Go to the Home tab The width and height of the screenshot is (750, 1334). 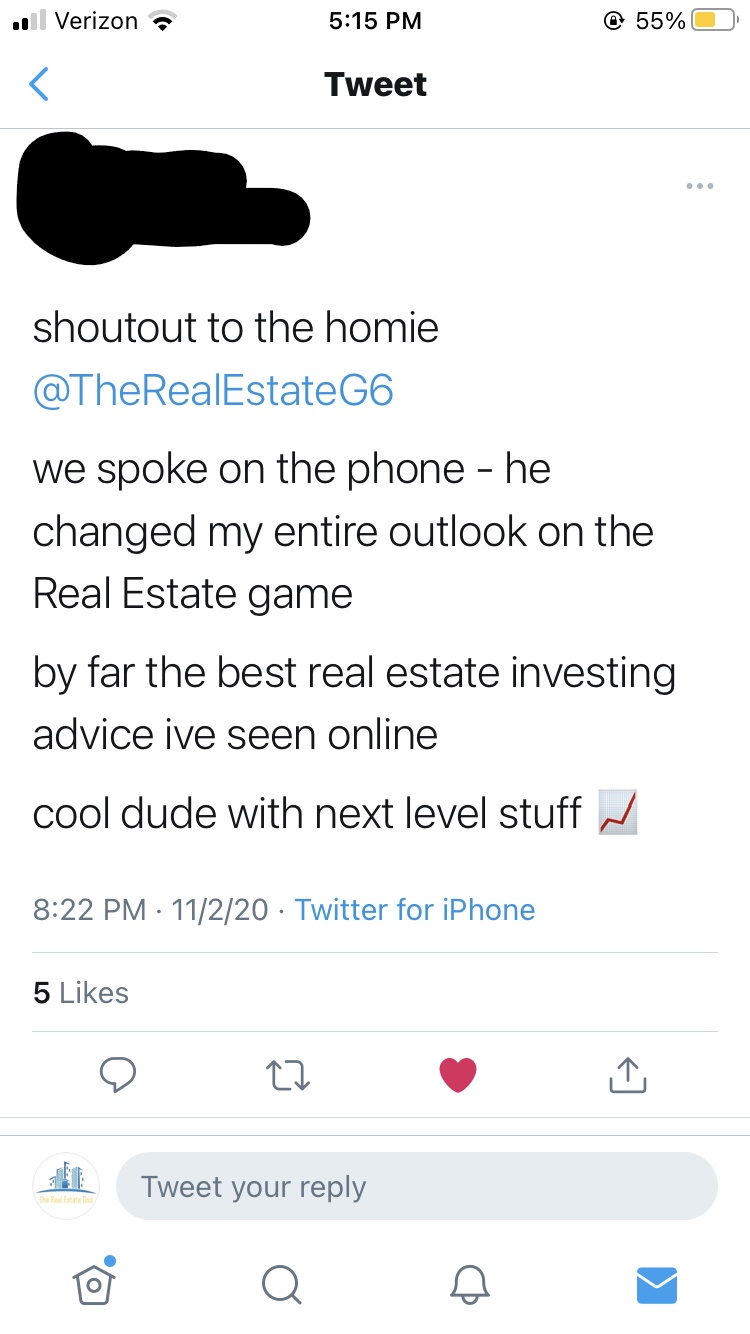[94, 1283]
